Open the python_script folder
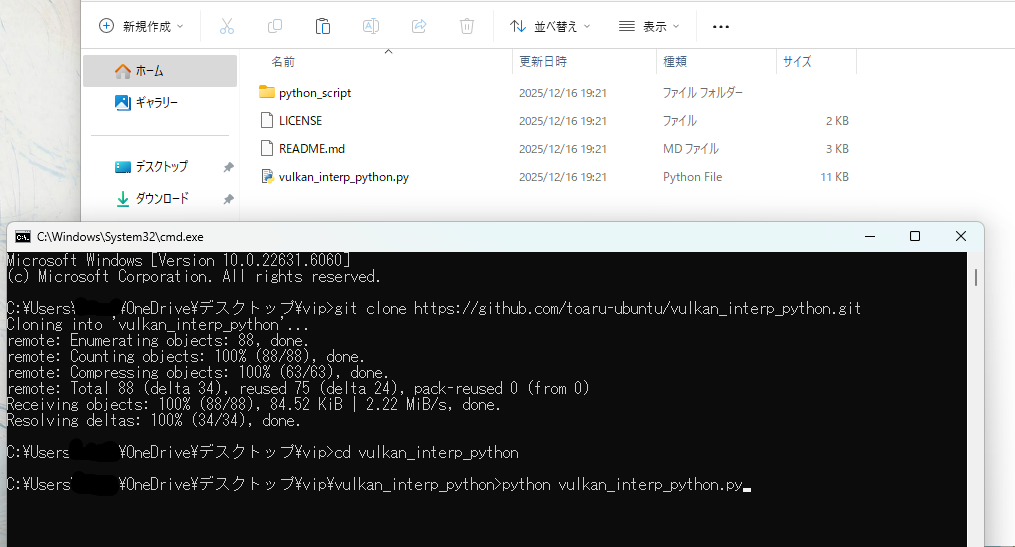This screenshot has width=1015, height=547. click(x=314, y=92)
